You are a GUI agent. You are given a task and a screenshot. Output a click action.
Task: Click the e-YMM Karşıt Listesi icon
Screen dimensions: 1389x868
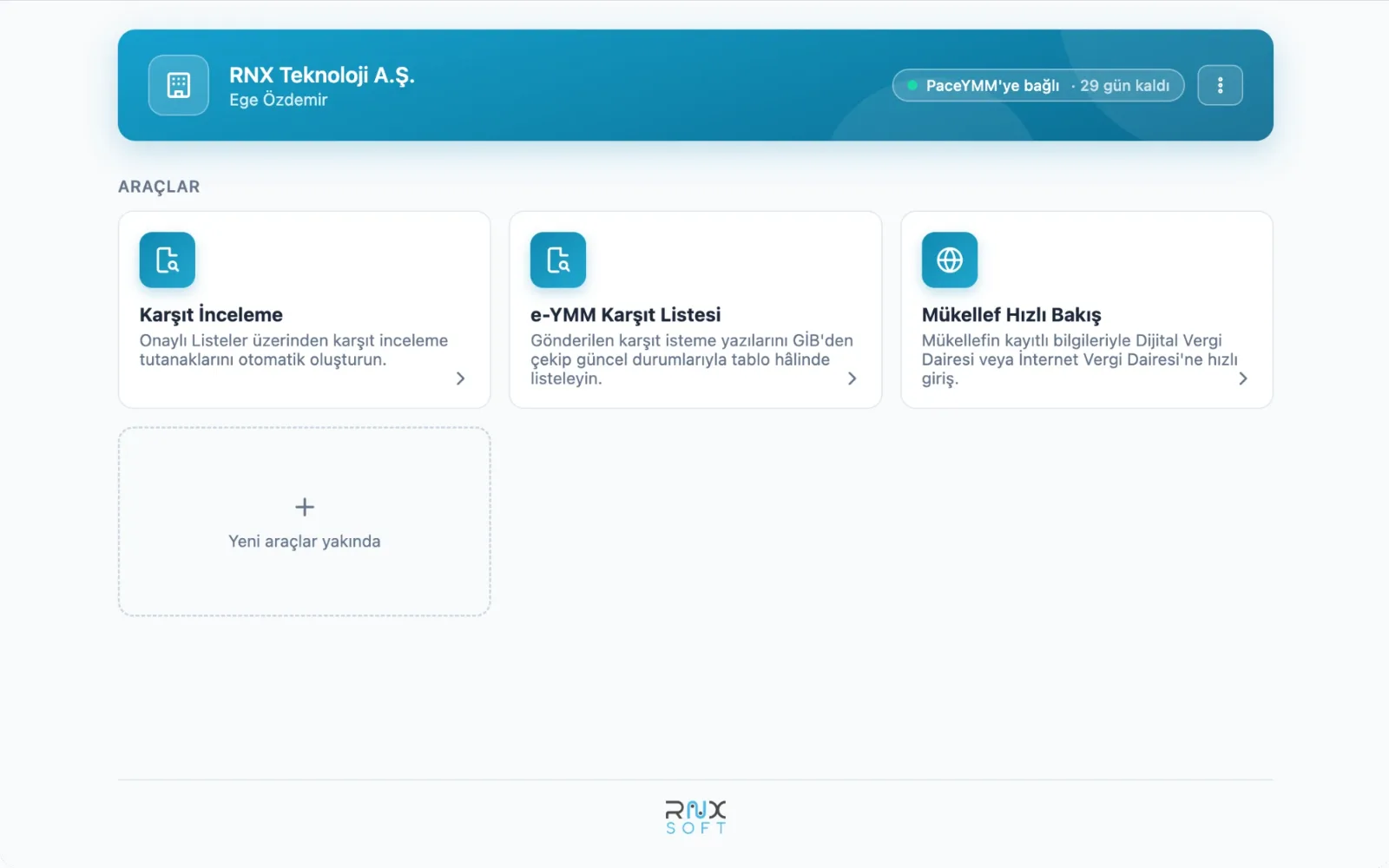pyautogui.click(x=558, y=260)
